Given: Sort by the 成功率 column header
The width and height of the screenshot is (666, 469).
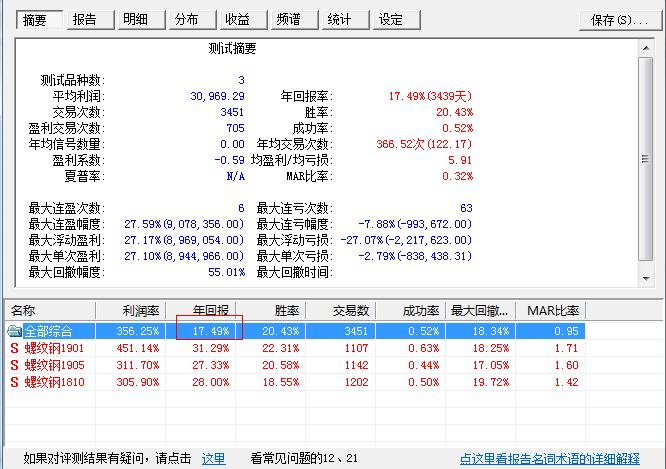Looking at the screenshot, I should click(411, 311).
